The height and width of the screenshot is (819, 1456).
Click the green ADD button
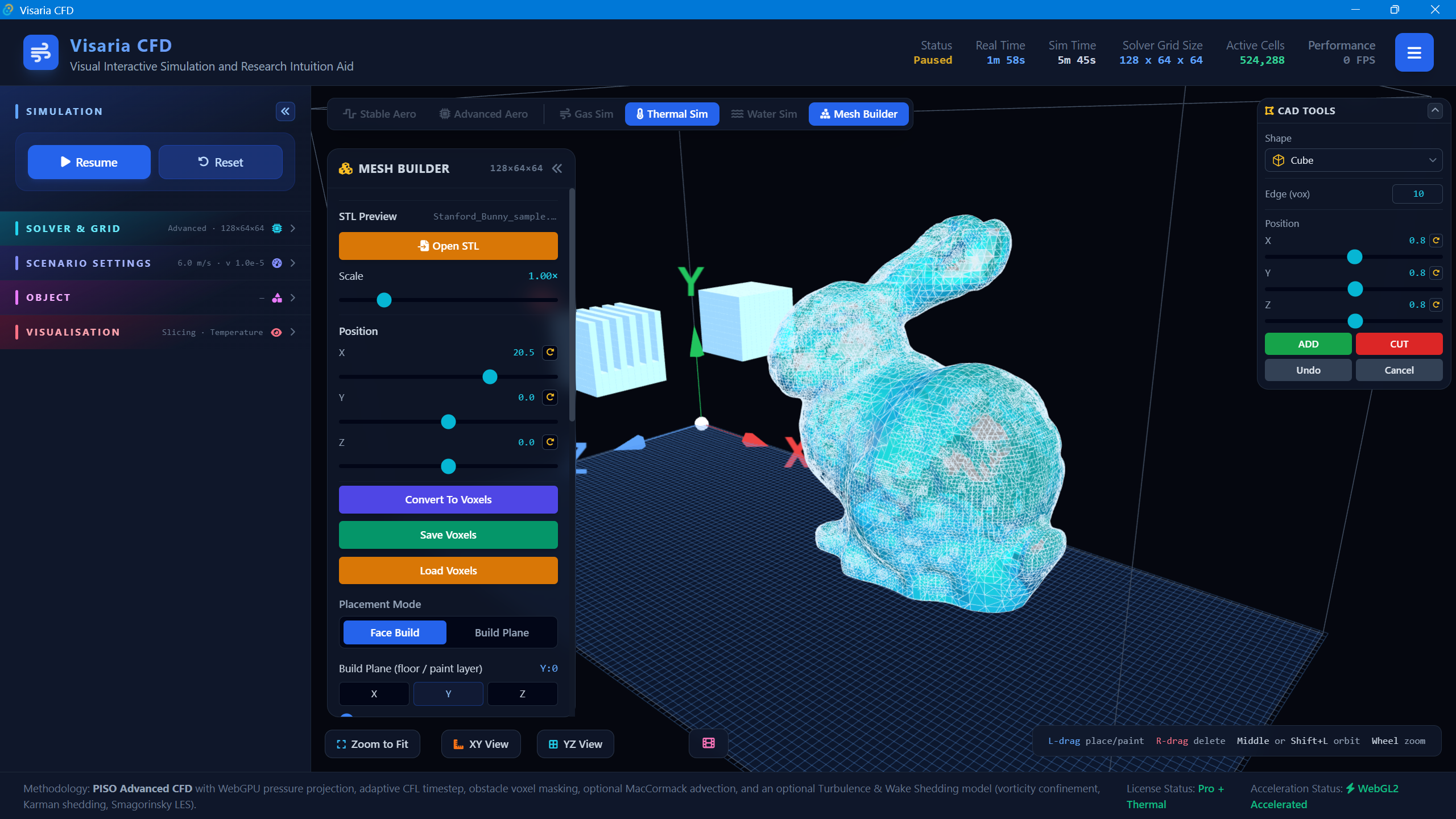click(x=1308, y=344)
